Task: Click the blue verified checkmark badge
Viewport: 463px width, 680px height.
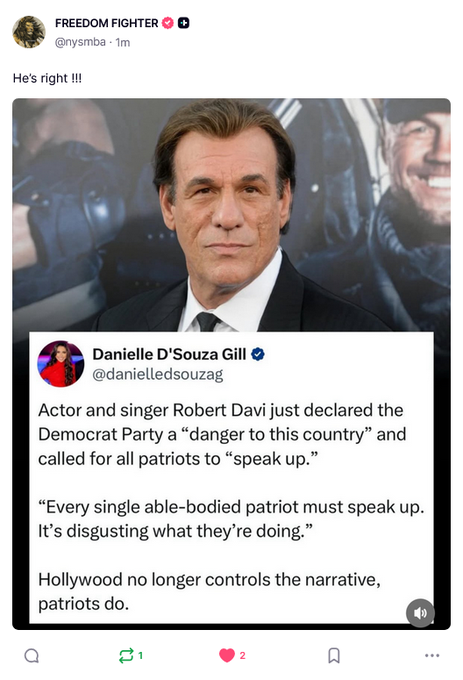Action: coord(258,354)
